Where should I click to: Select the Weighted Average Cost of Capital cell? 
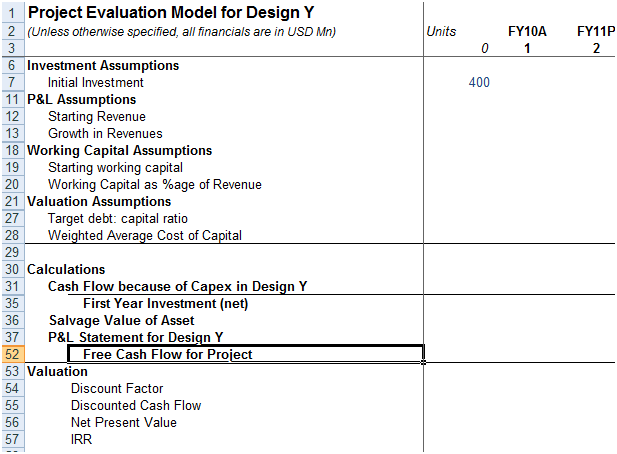click(145, 235)
